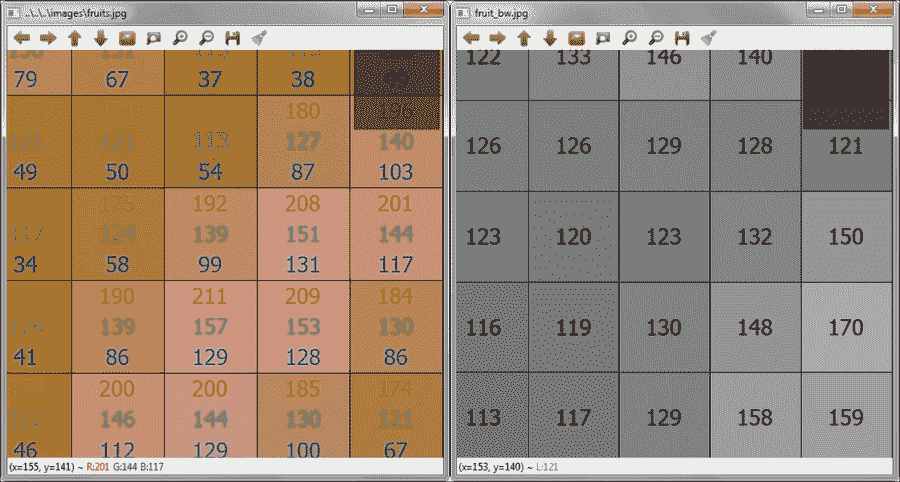This screenshot has width=900, height=482.
Task: Click the grayscale pixel cell showing 170
Action: (x=846, y=327)
